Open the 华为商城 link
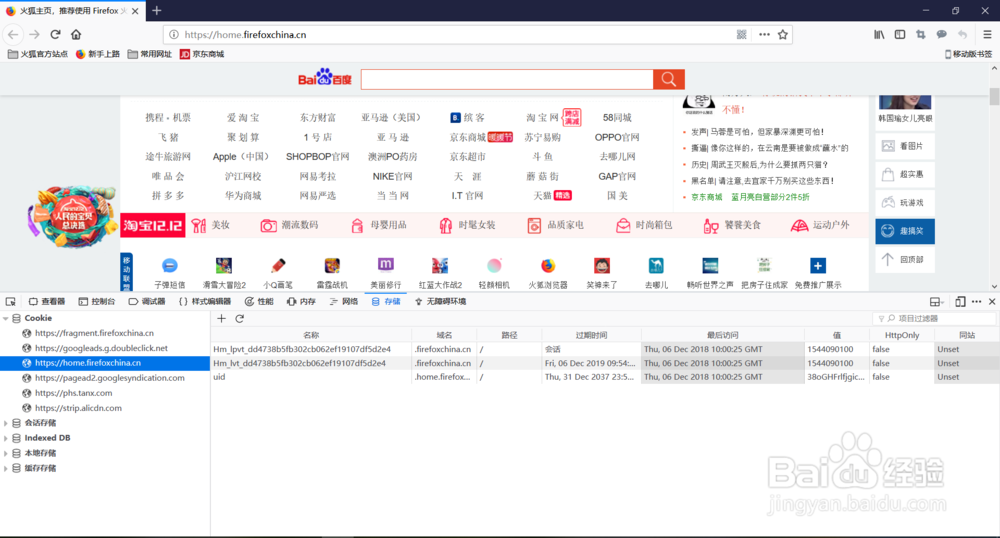 click(x=243, y=196)
